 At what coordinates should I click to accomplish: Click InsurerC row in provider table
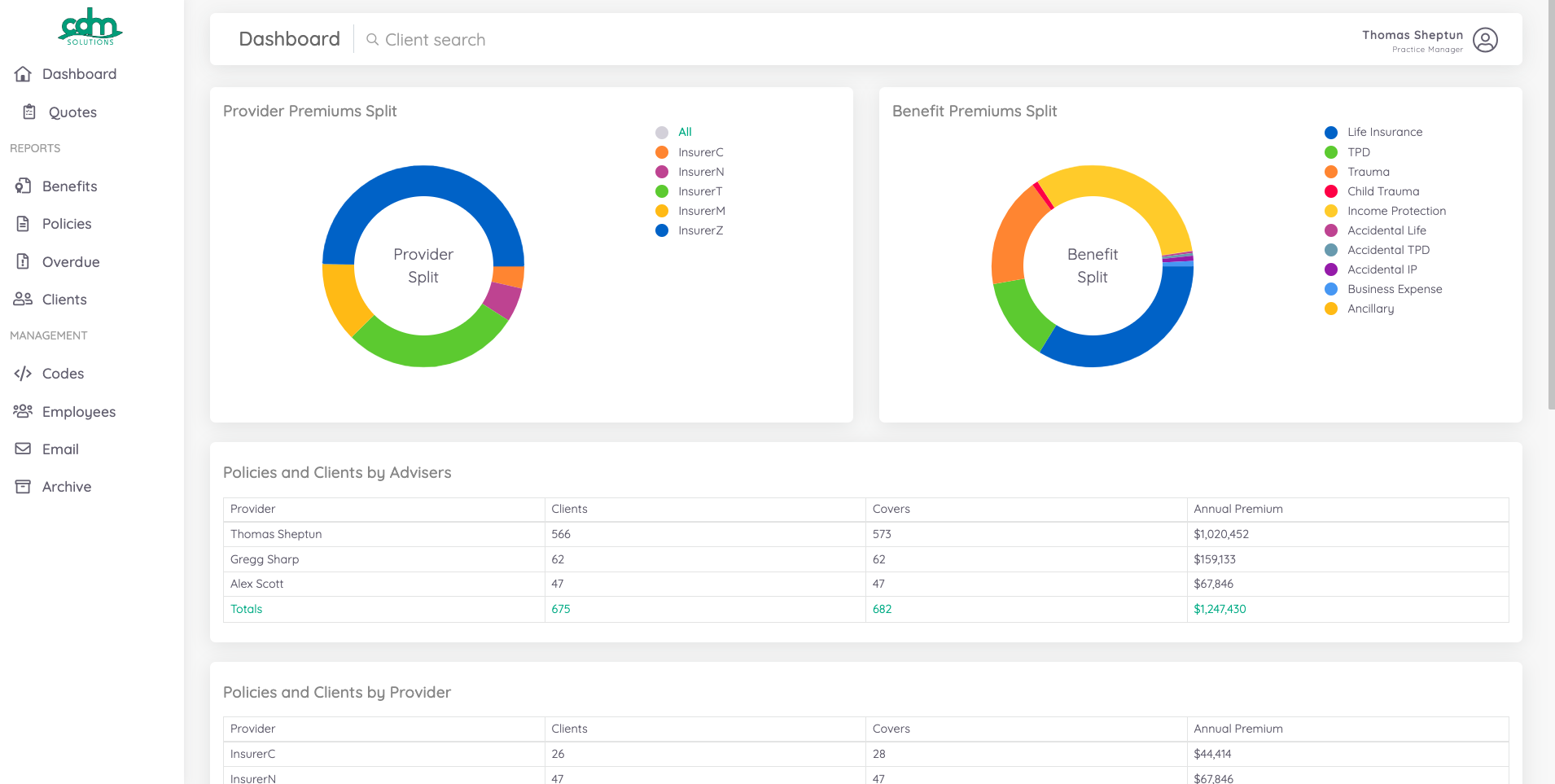click(x=865, y=754)
